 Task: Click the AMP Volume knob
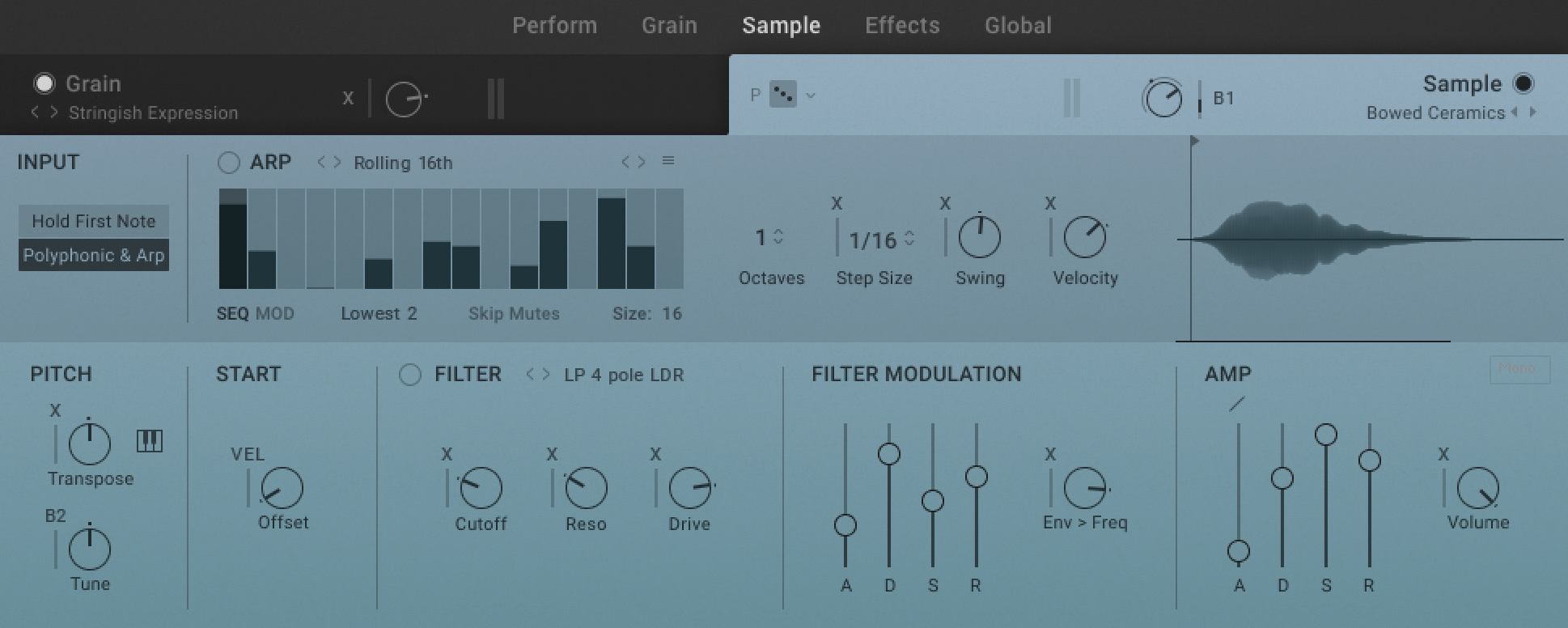[x=1477, y=489]
